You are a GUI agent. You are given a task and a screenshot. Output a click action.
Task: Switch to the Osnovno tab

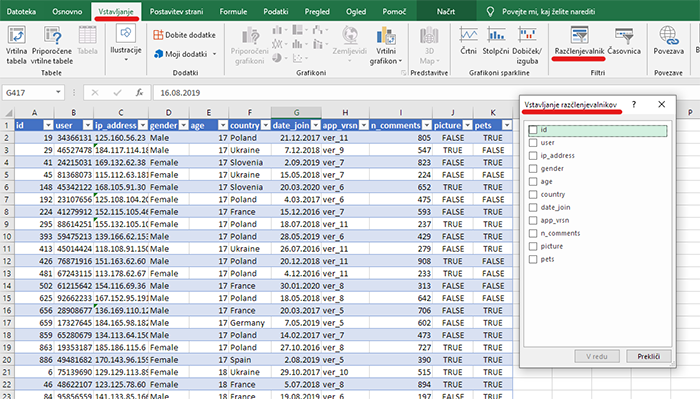pyautogui.click(x=67, y=12)
